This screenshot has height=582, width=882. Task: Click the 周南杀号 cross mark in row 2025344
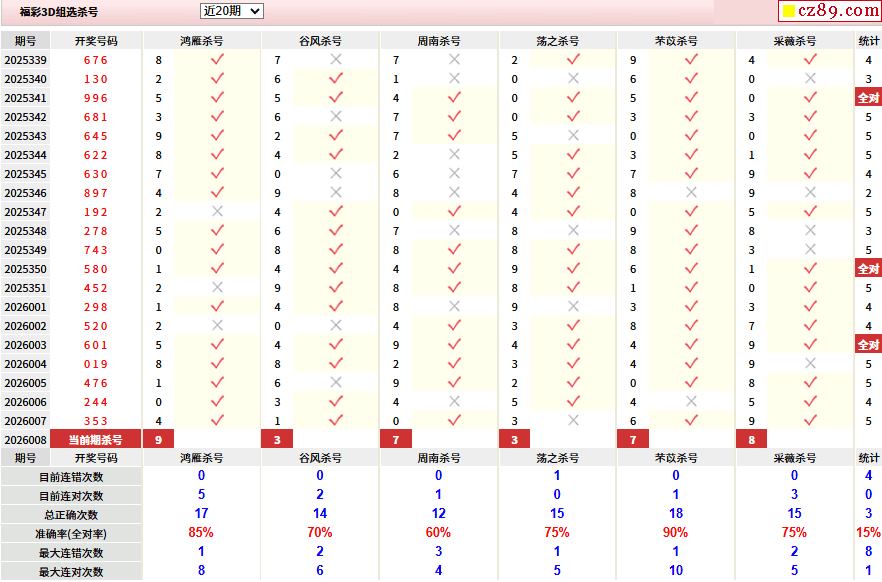[454, 155]
